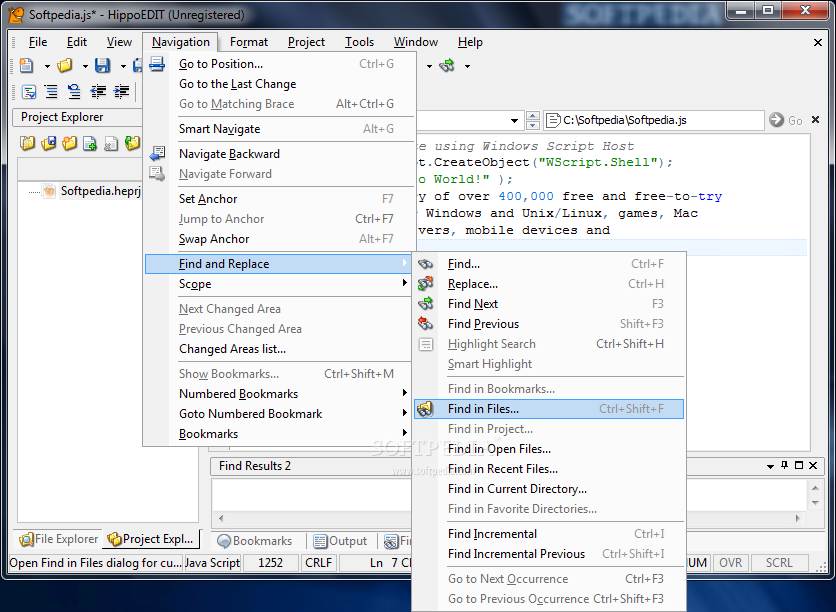The image size is (836, 612).
Task: Open Find Results panel options dropdown arrow
Action: [x=770, y=466]
